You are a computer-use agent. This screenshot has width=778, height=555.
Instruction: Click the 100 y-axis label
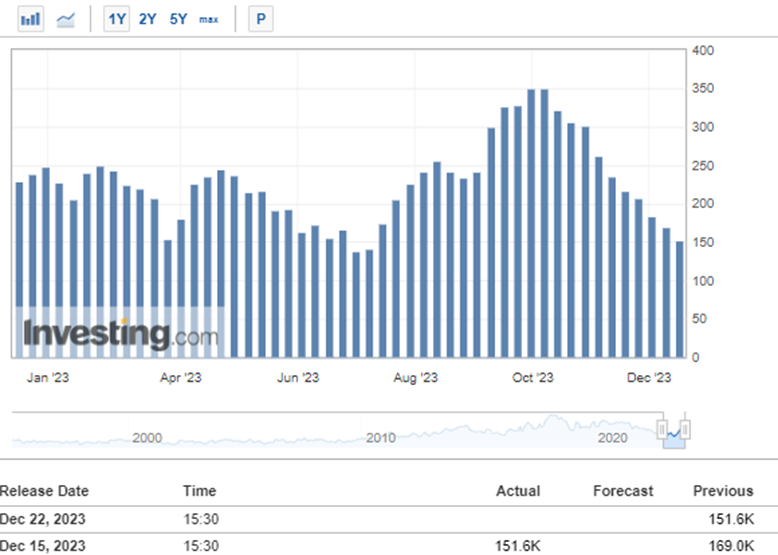click(703, 281)
